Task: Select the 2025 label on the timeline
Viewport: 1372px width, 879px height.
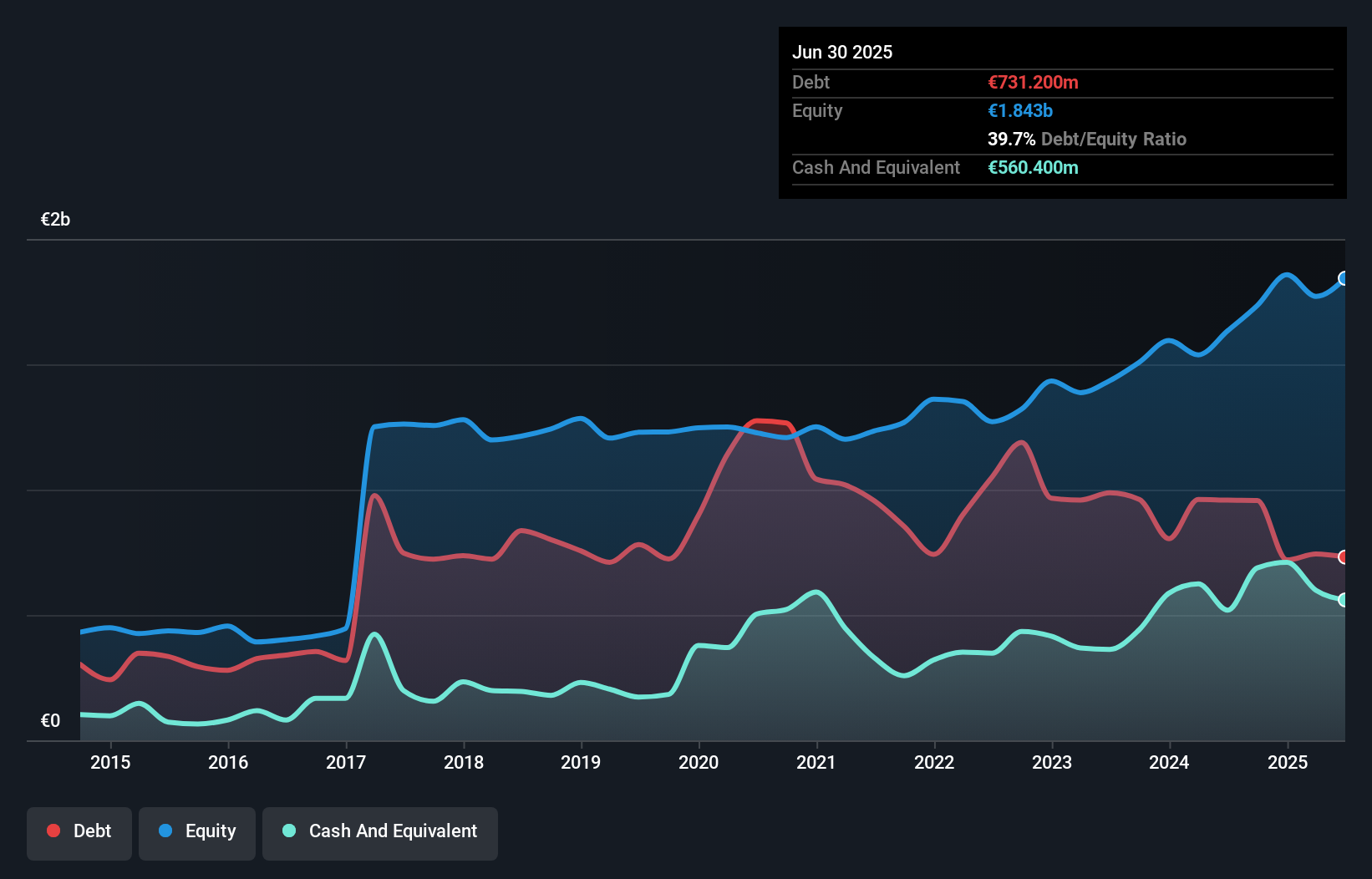Action: pyautogui.click(x=1288, y=762)
